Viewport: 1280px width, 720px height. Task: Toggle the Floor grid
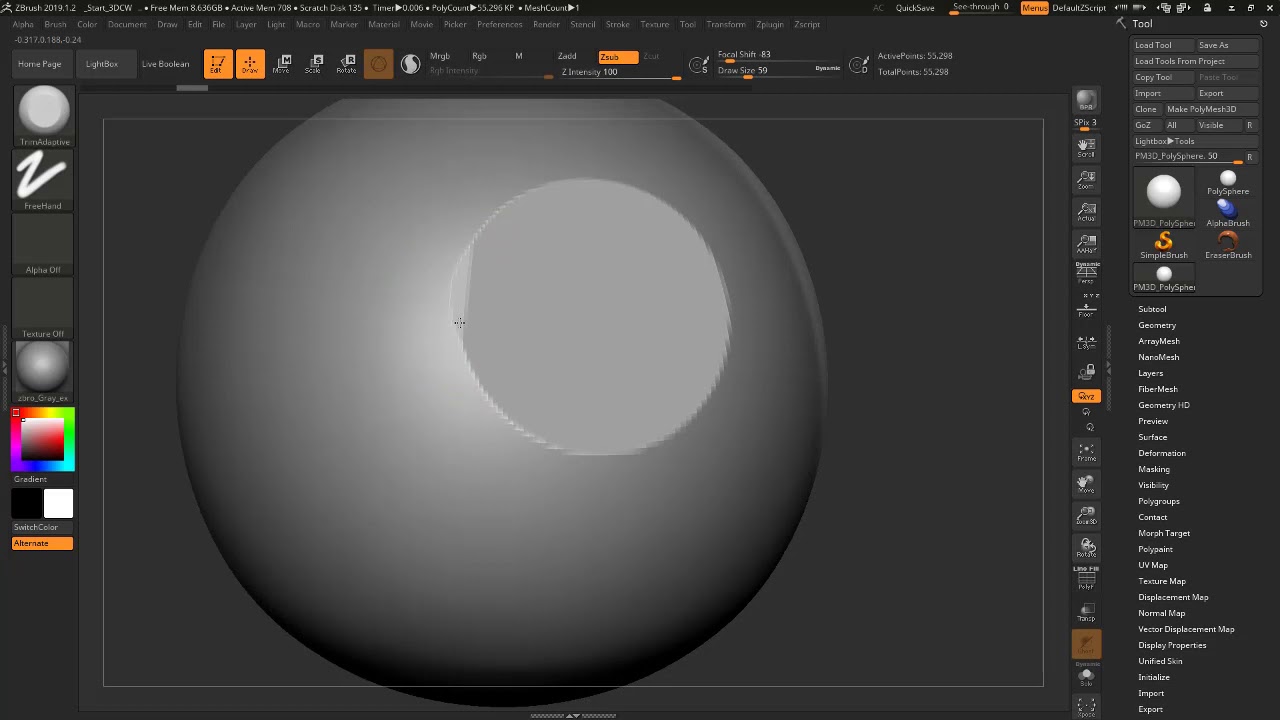point(1086,308)
